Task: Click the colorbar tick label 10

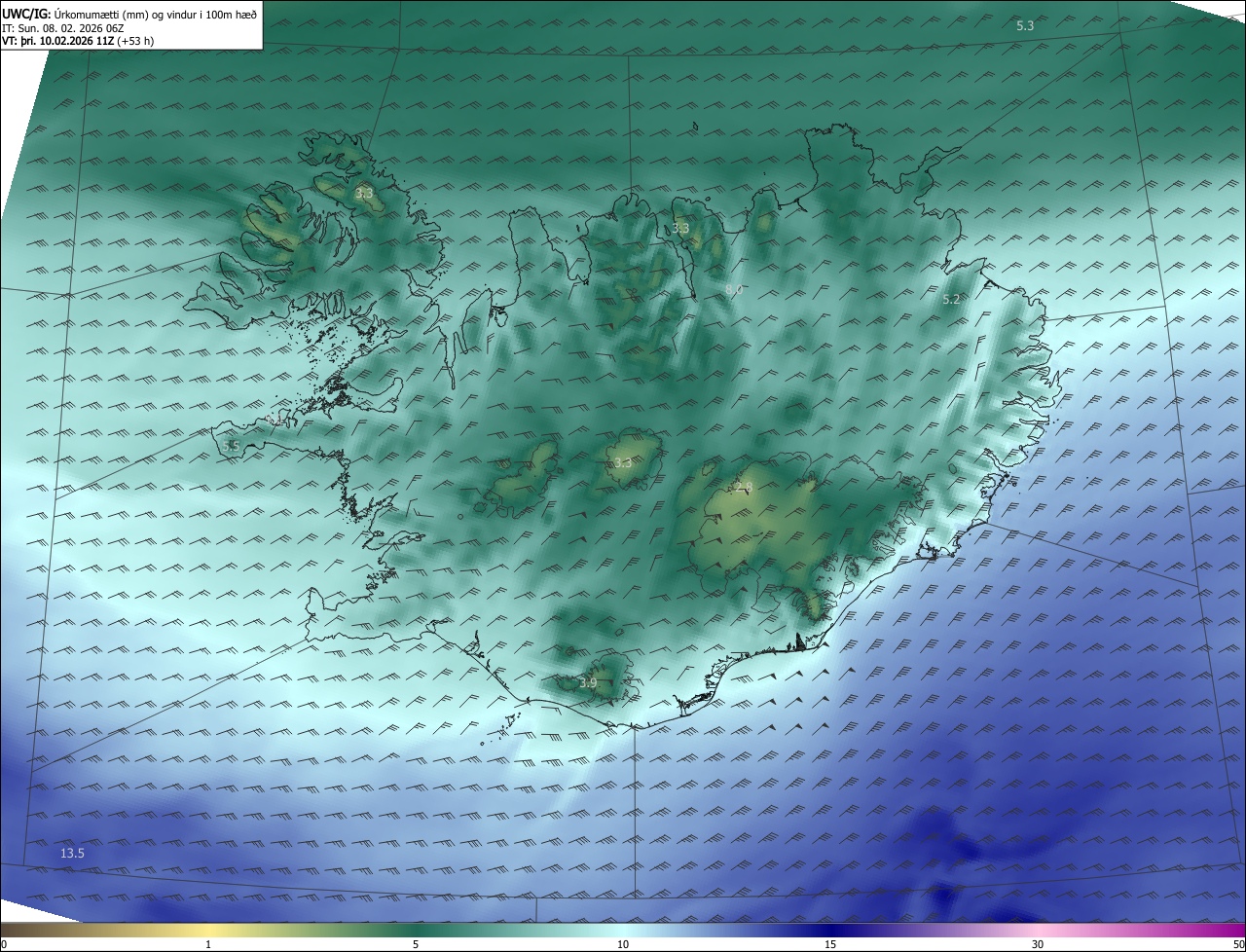Action: point(623,944)
